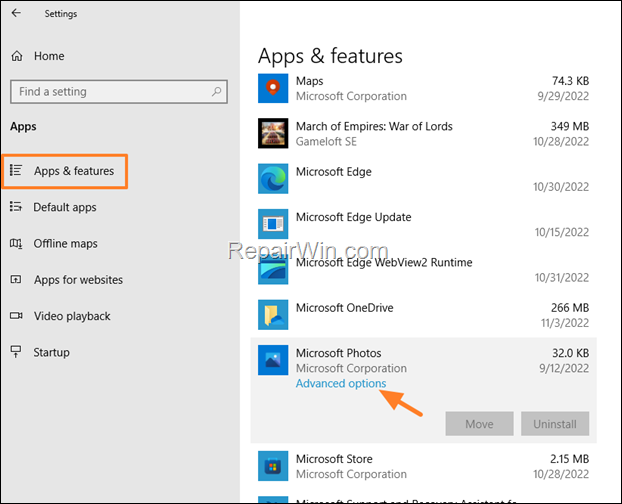Focus the Find a setting field
The image size is (622, 504).
[x=119, y=92]
